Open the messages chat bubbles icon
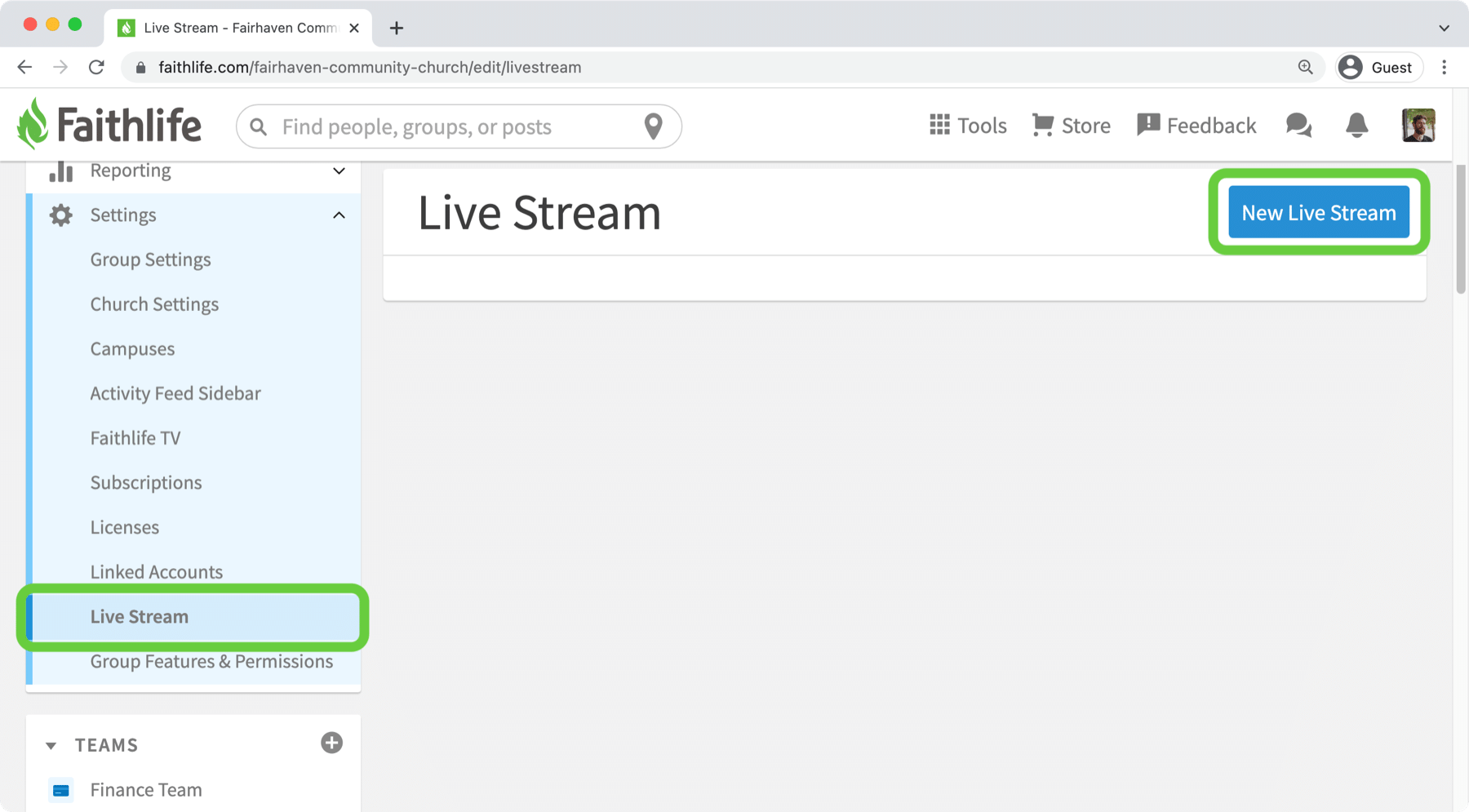The width and height of the screenshot is (1469, 812). pos(1298,125)
